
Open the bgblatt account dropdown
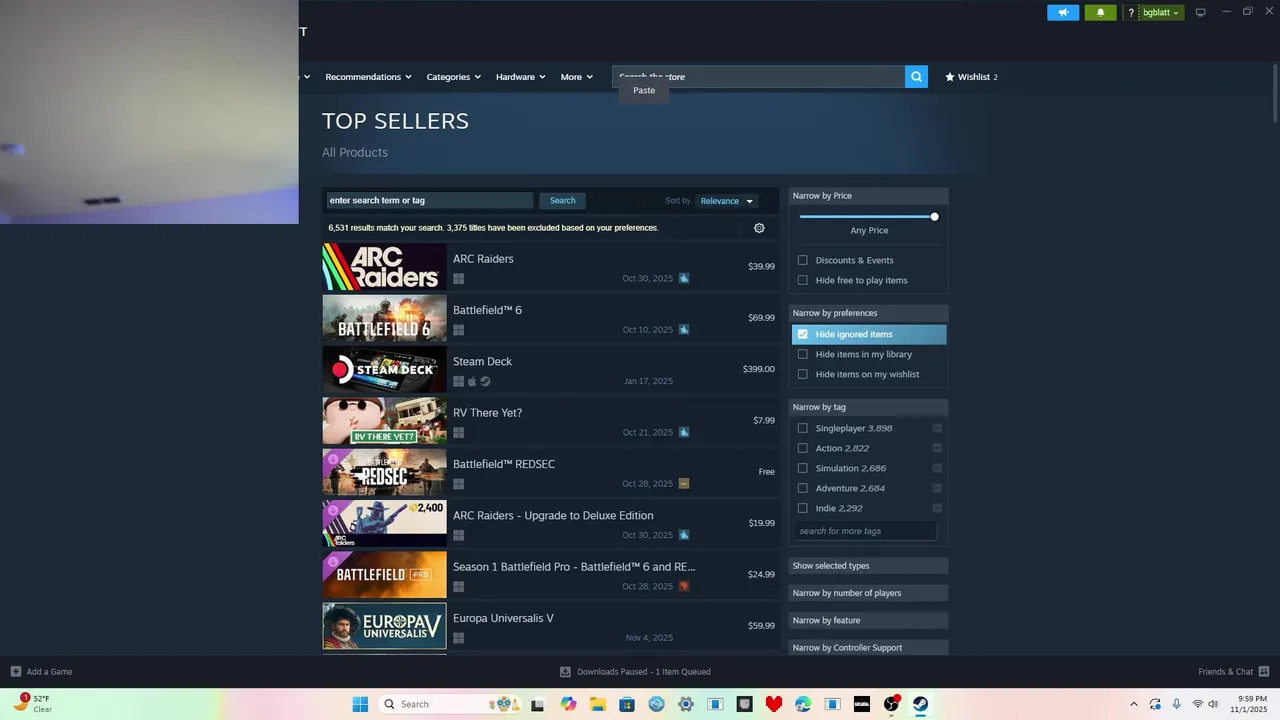1161,12
